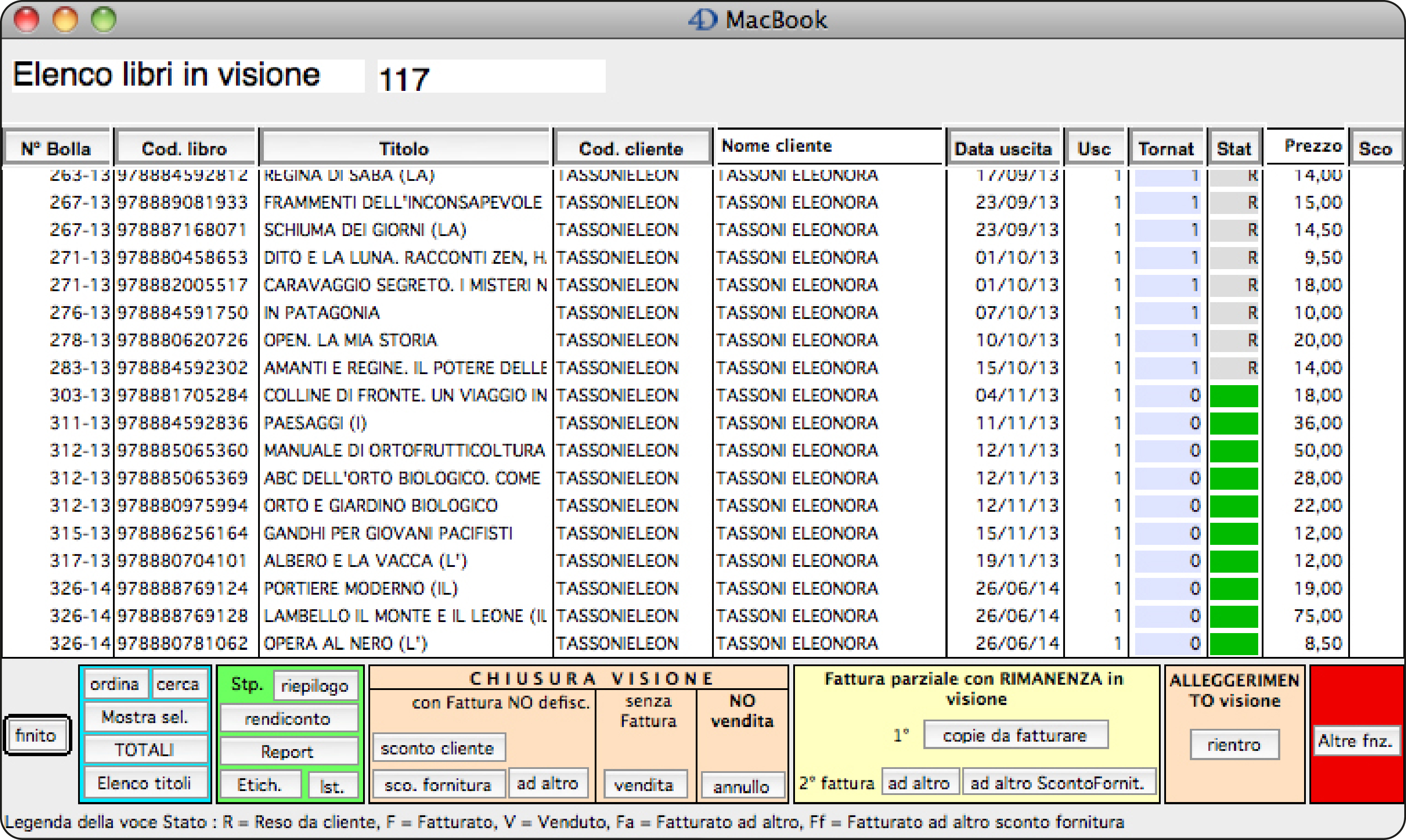Screen dimensions: 1406x840
Task: Select the CARAVAGGIO SEGRETO row title
Action: (405, 285)
